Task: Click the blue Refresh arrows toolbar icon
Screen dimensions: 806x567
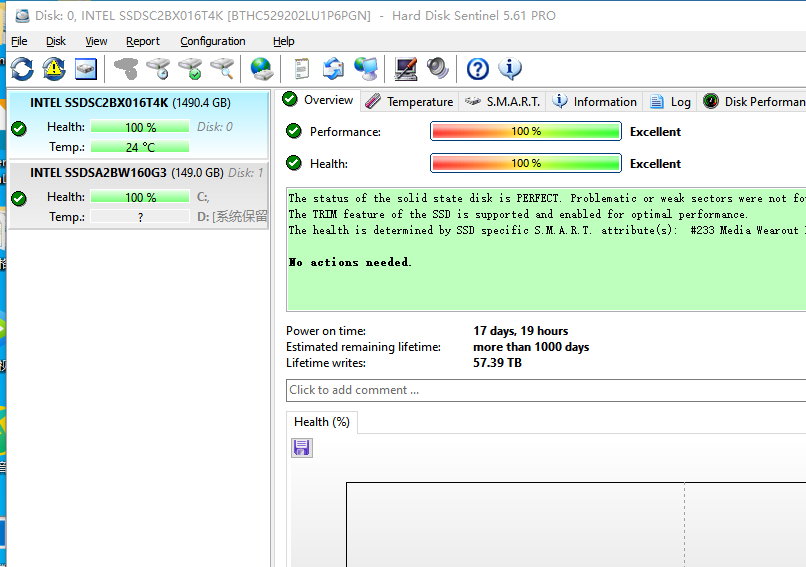Action: click(22, 68)
